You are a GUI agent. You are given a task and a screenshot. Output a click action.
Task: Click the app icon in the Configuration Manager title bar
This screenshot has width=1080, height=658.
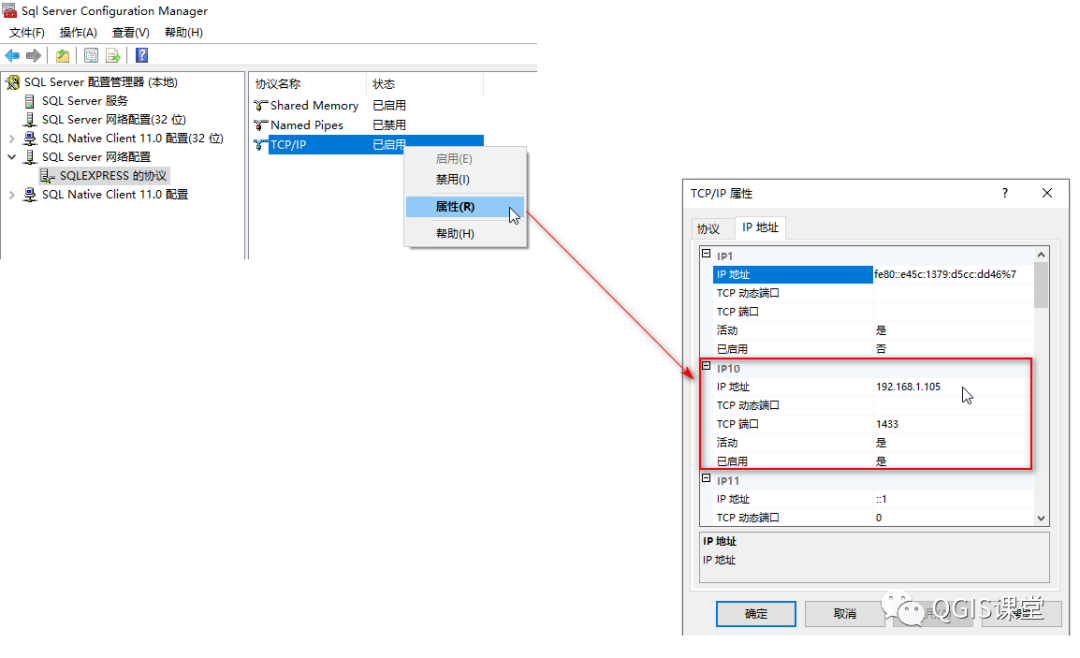pyautogui.click(x=10, y=11)
